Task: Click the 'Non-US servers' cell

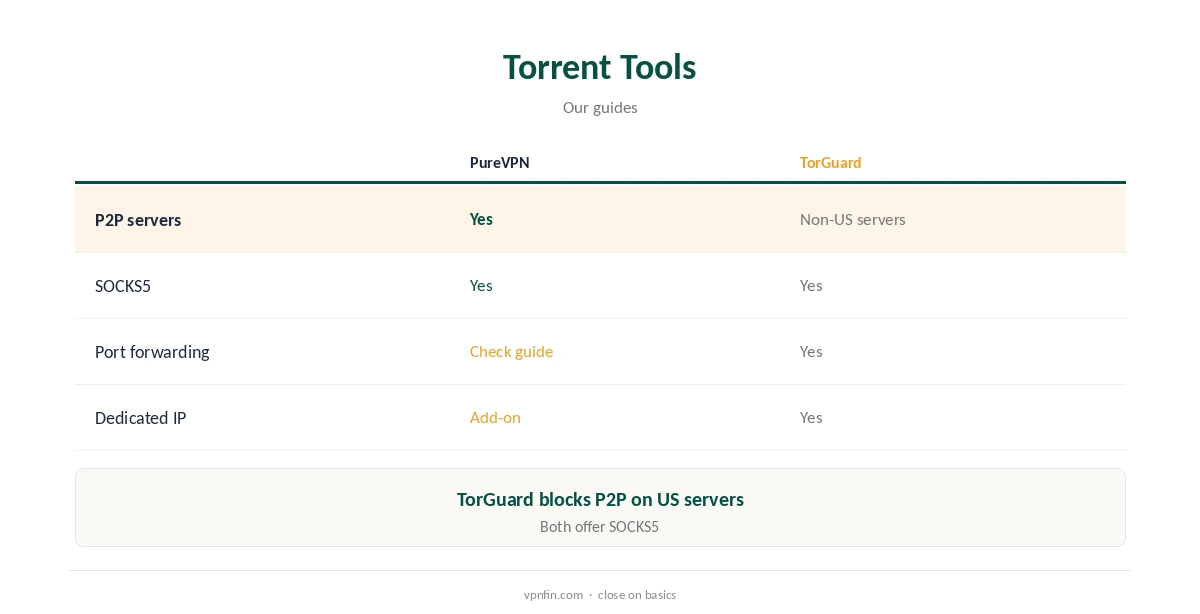Action: [852, 219]
